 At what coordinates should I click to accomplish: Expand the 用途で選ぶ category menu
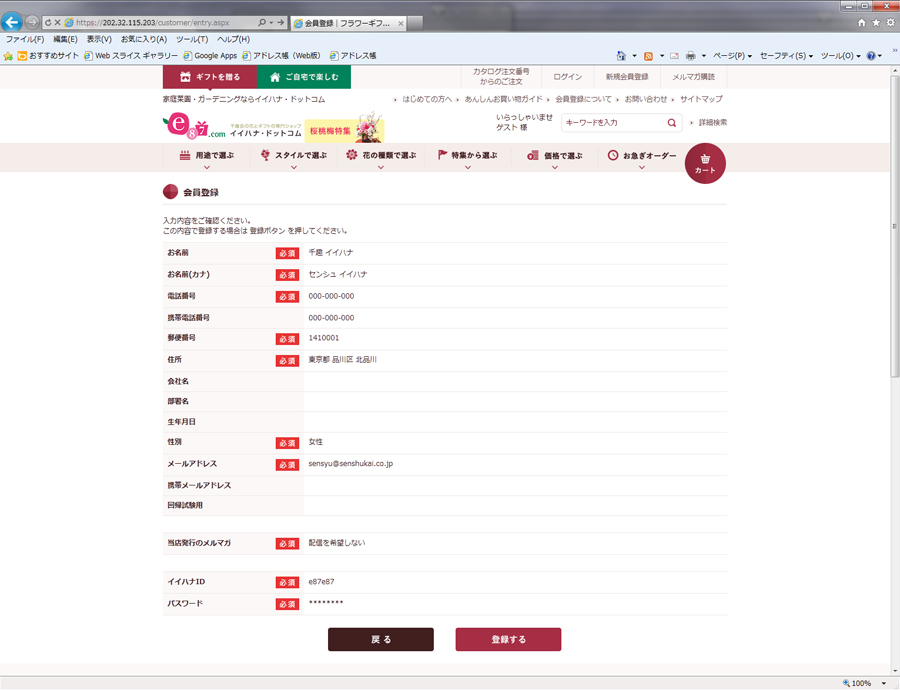click(x=207, y=157)
